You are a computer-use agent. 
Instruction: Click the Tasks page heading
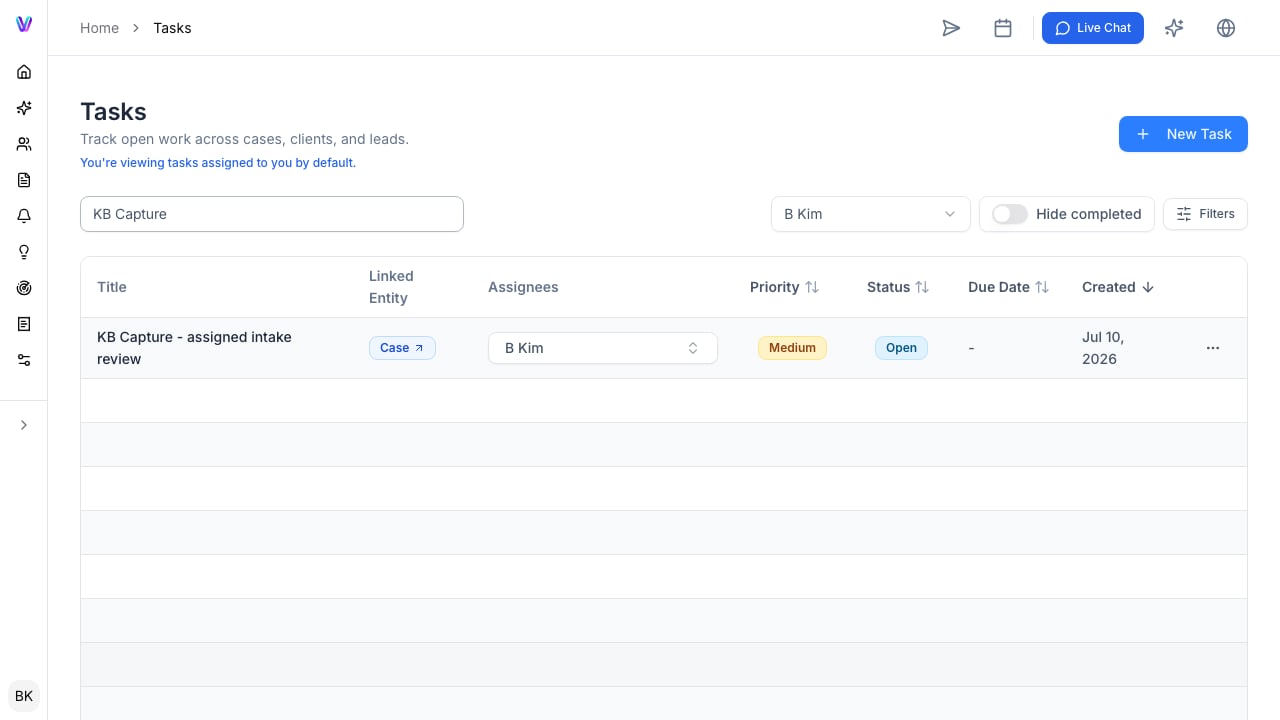tap(113, 112)
